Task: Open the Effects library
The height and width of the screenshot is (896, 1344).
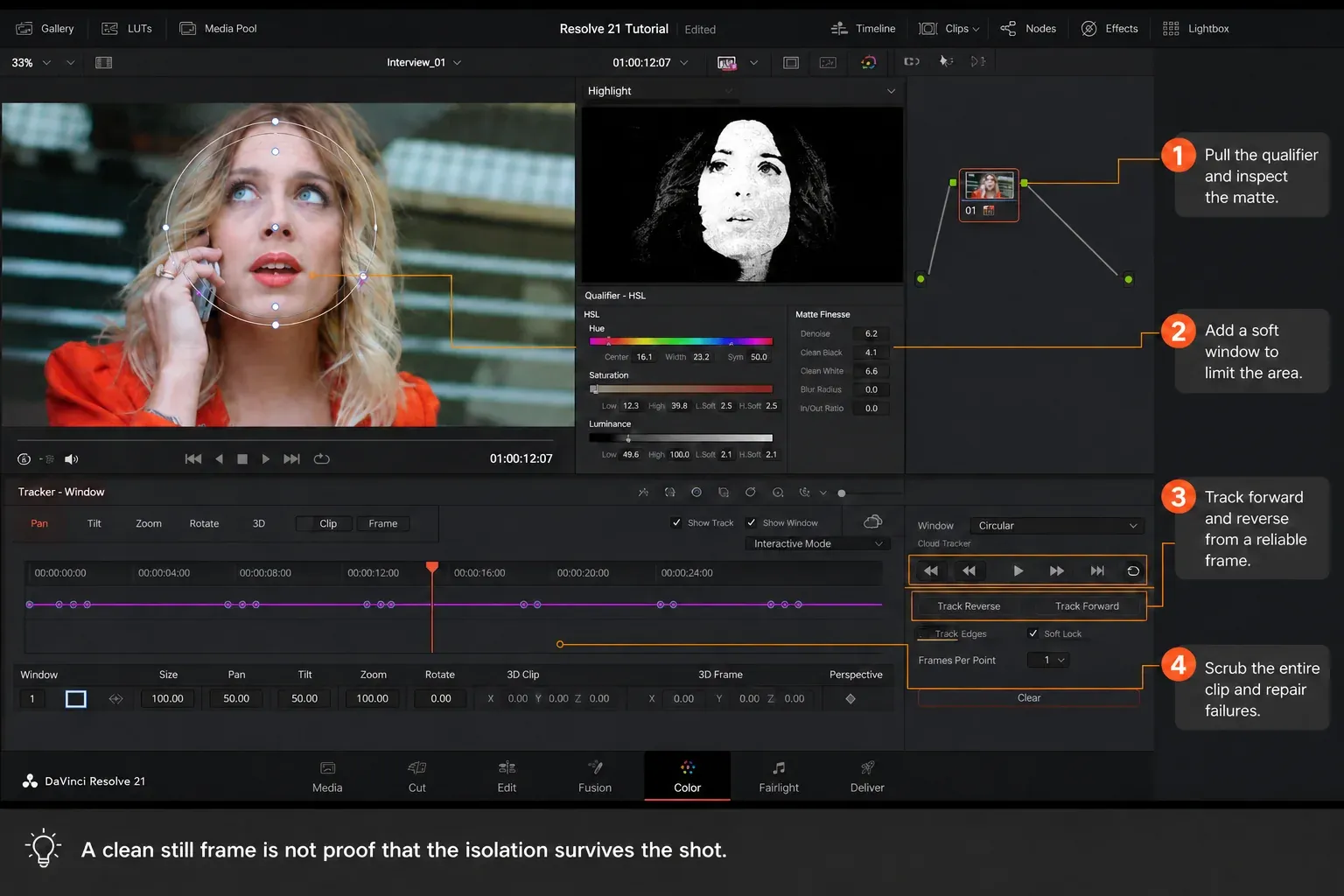Action: pos(1109,29)
